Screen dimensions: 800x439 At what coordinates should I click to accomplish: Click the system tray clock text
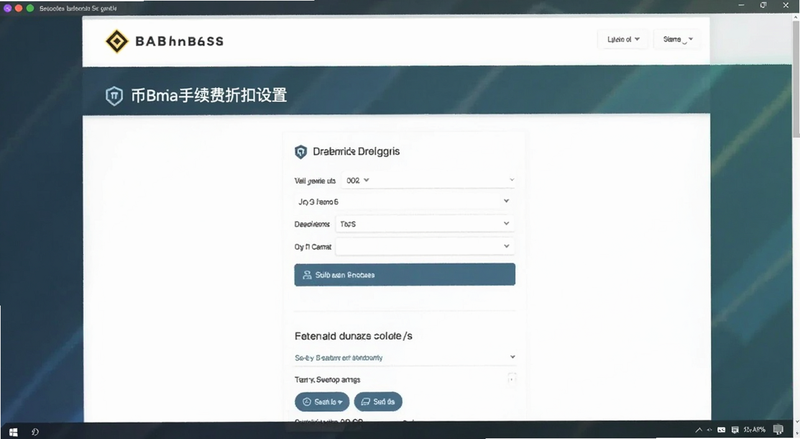755,430
